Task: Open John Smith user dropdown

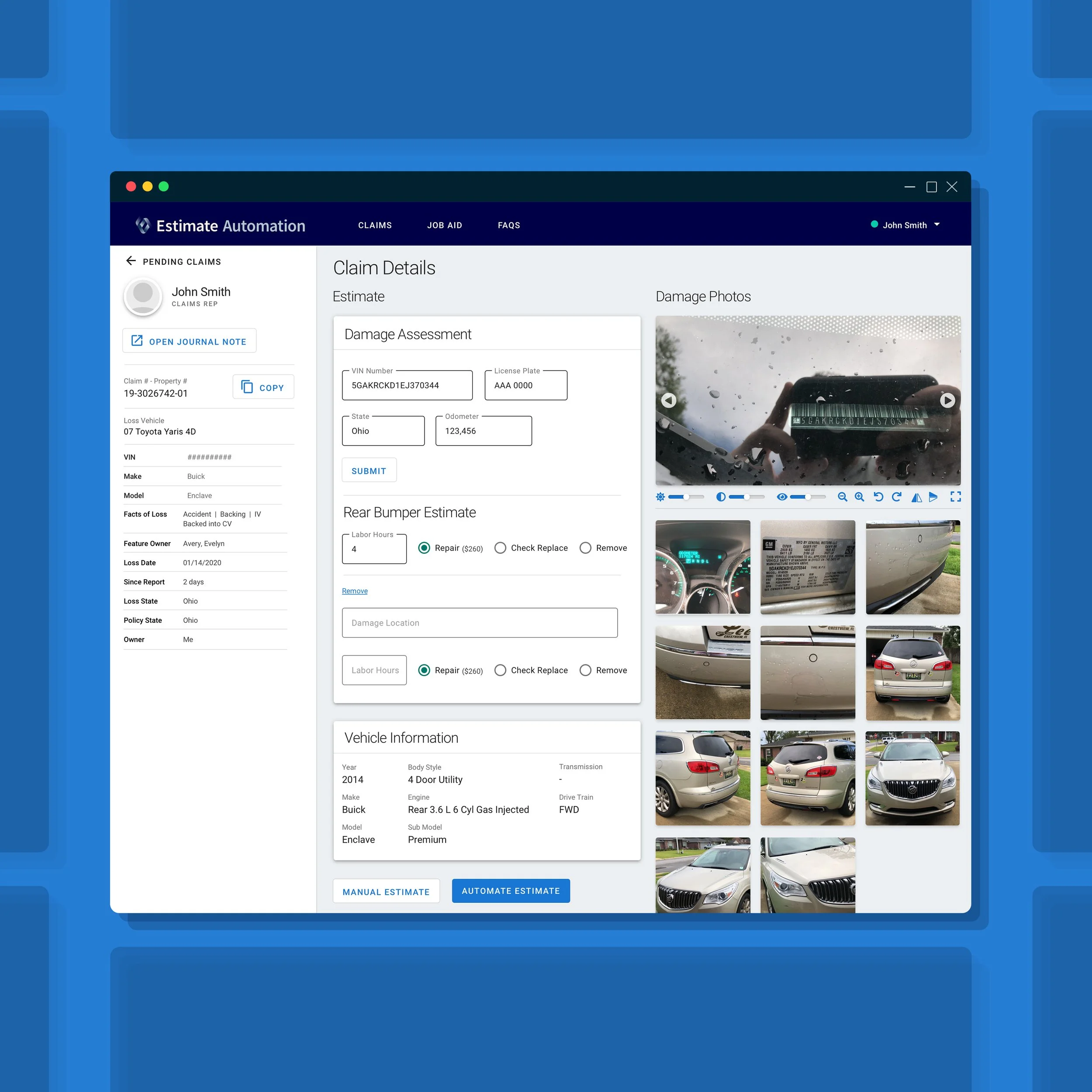Action: click(x=936, y=225)
